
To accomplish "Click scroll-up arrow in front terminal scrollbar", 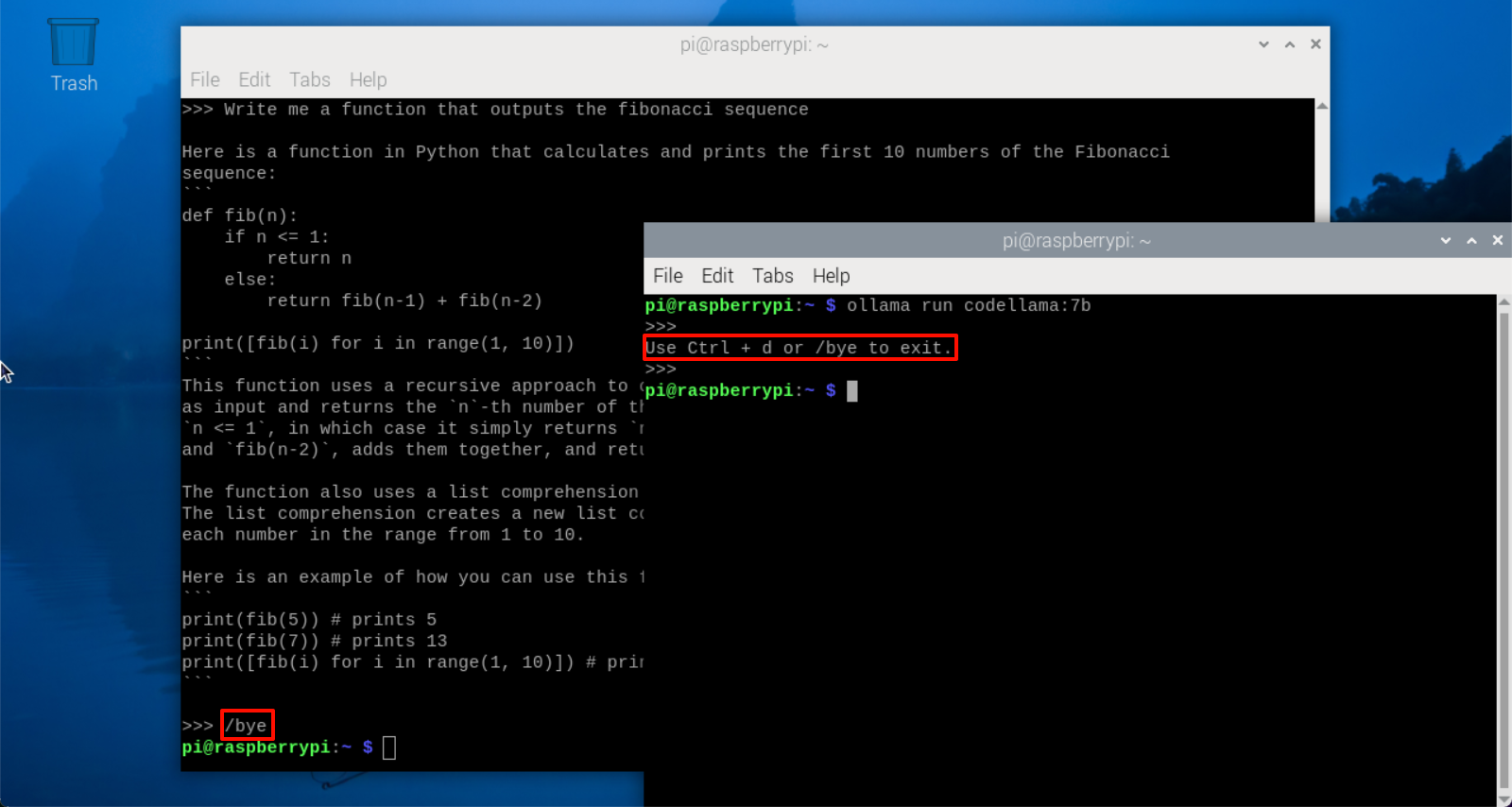I will pyautogui.click(x=1504, y=302).
